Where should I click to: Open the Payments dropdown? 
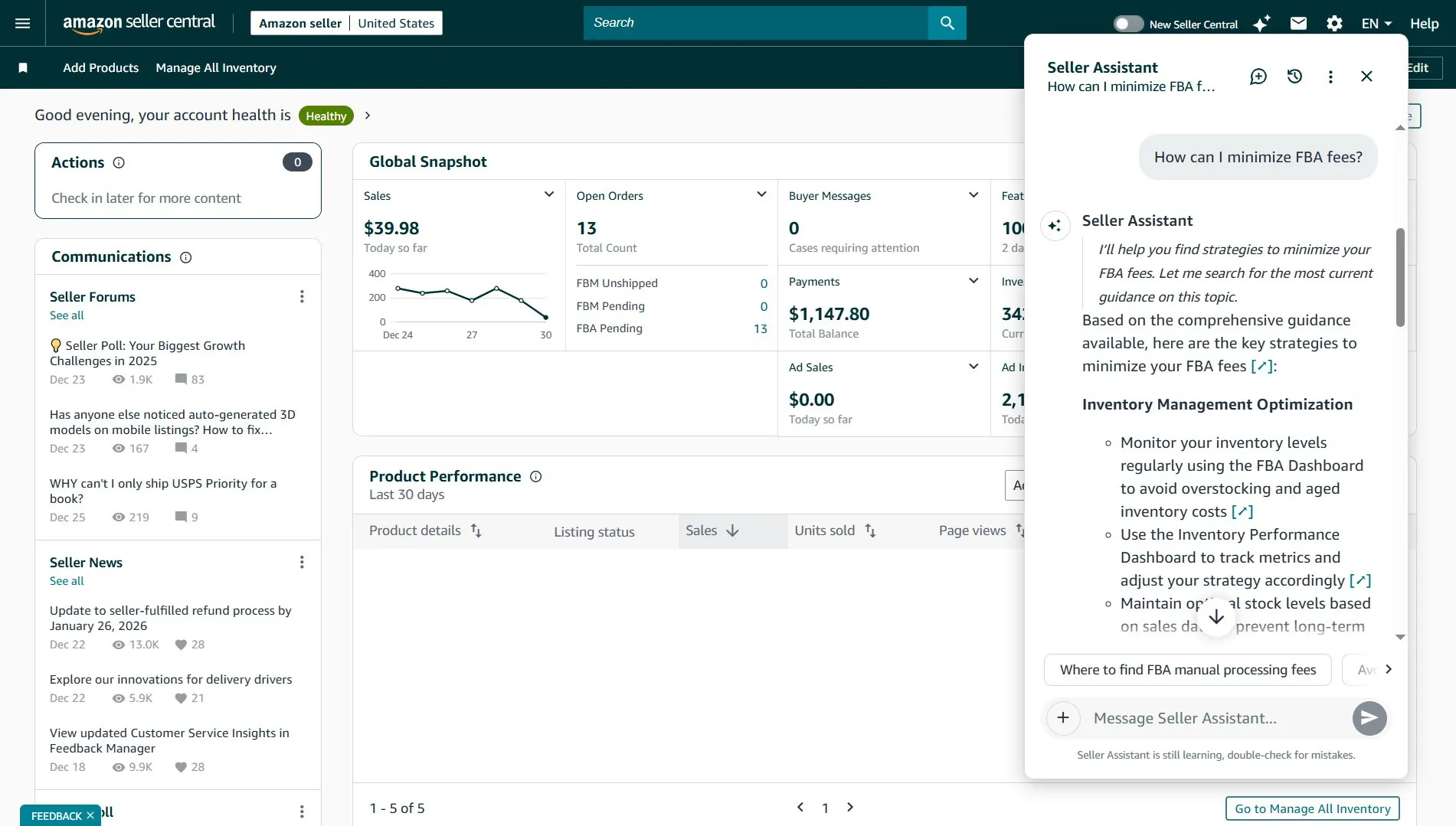tap(973, 280)
